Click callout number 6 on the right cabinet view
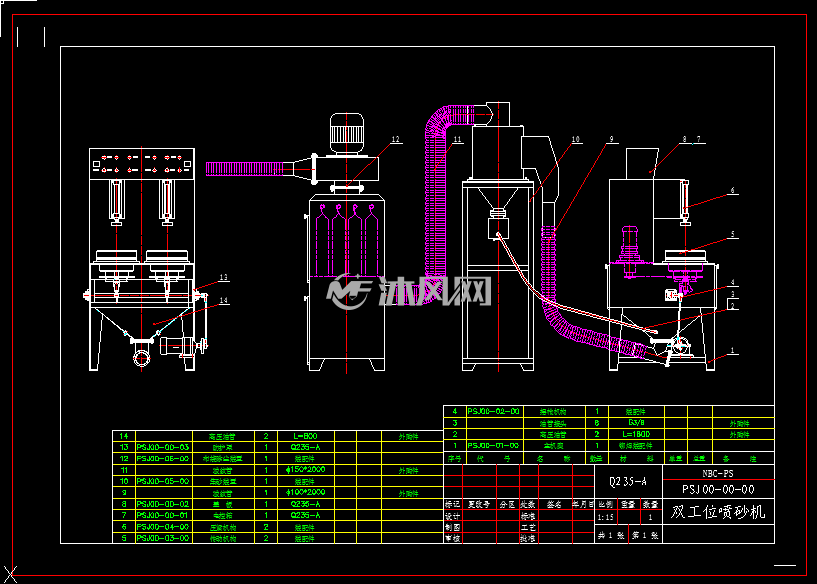 click(x=733, y=191)
